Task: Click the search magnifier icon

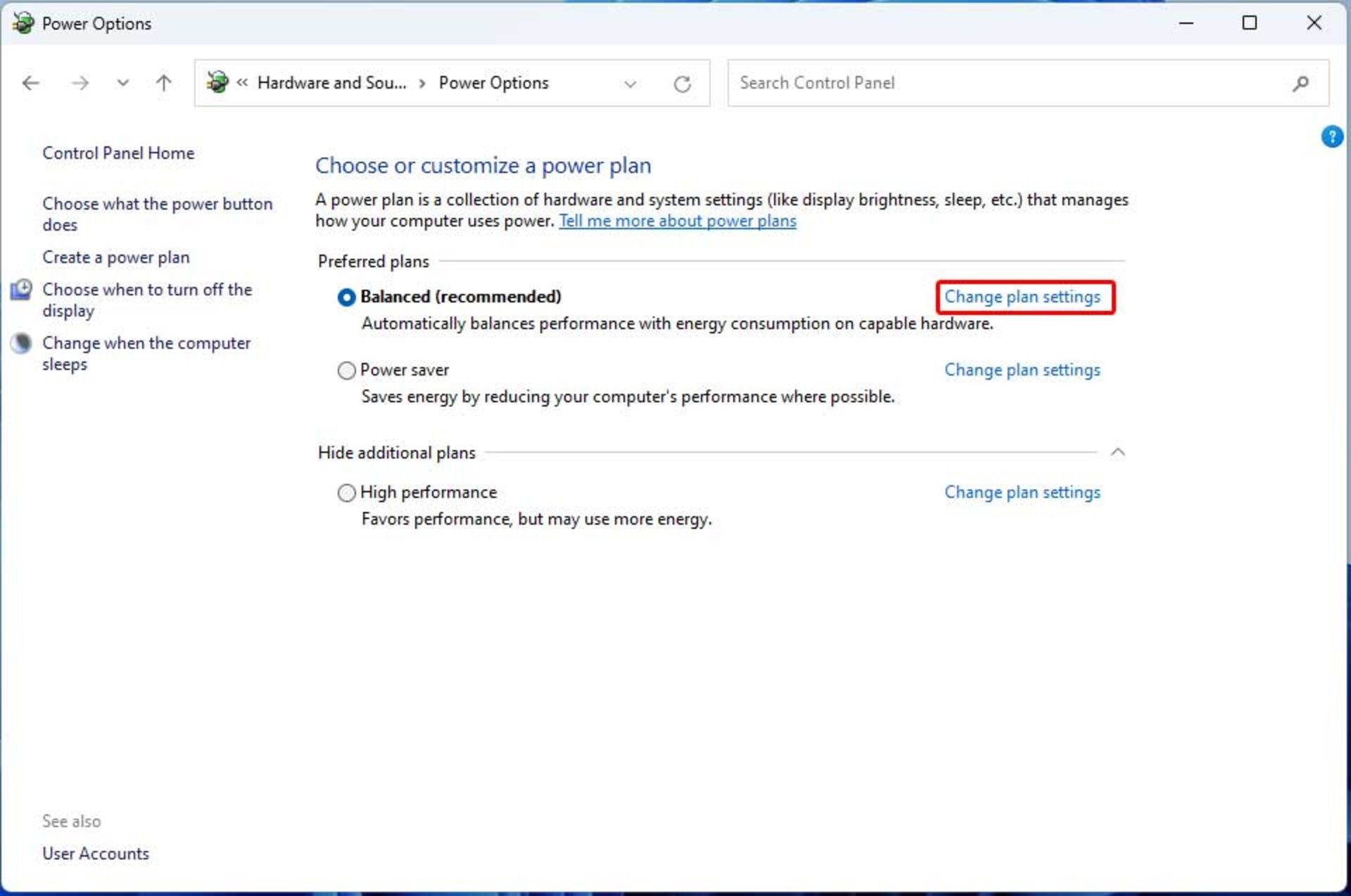Action: pos(1300,84)
